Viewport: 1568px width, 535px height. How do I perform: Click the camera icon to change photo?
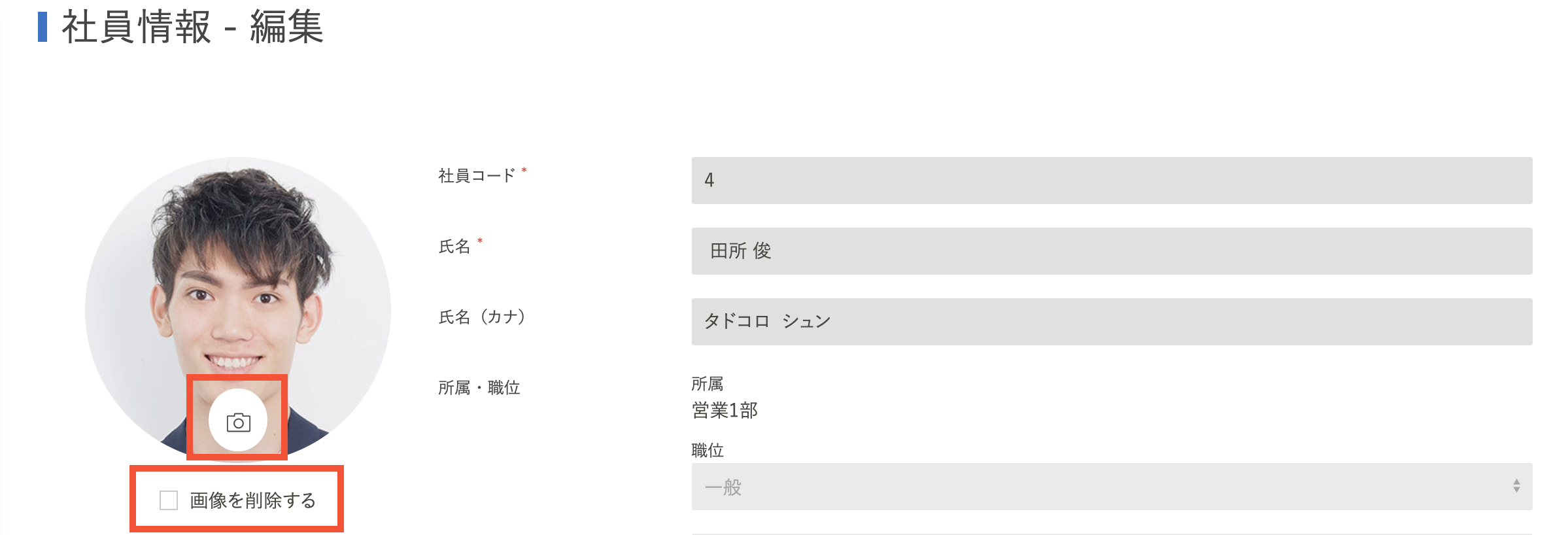(238, 421)
